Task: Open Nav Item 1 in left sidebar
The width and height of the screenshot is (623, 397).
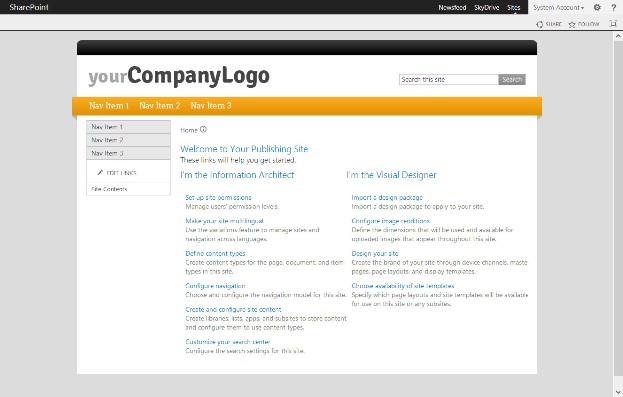Action: click(128, 127)
